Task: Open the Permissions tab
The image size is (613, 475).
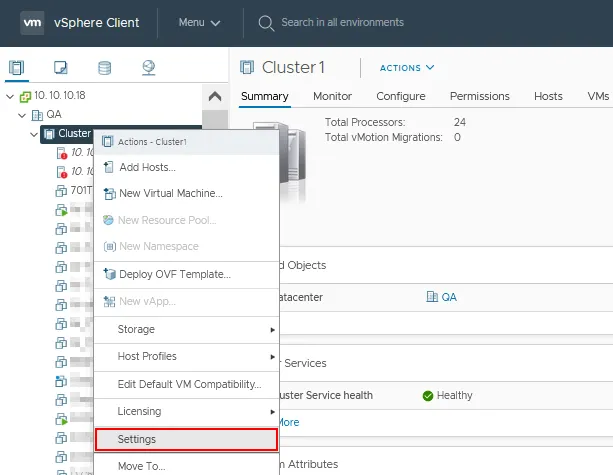Action: pos(479,96)
